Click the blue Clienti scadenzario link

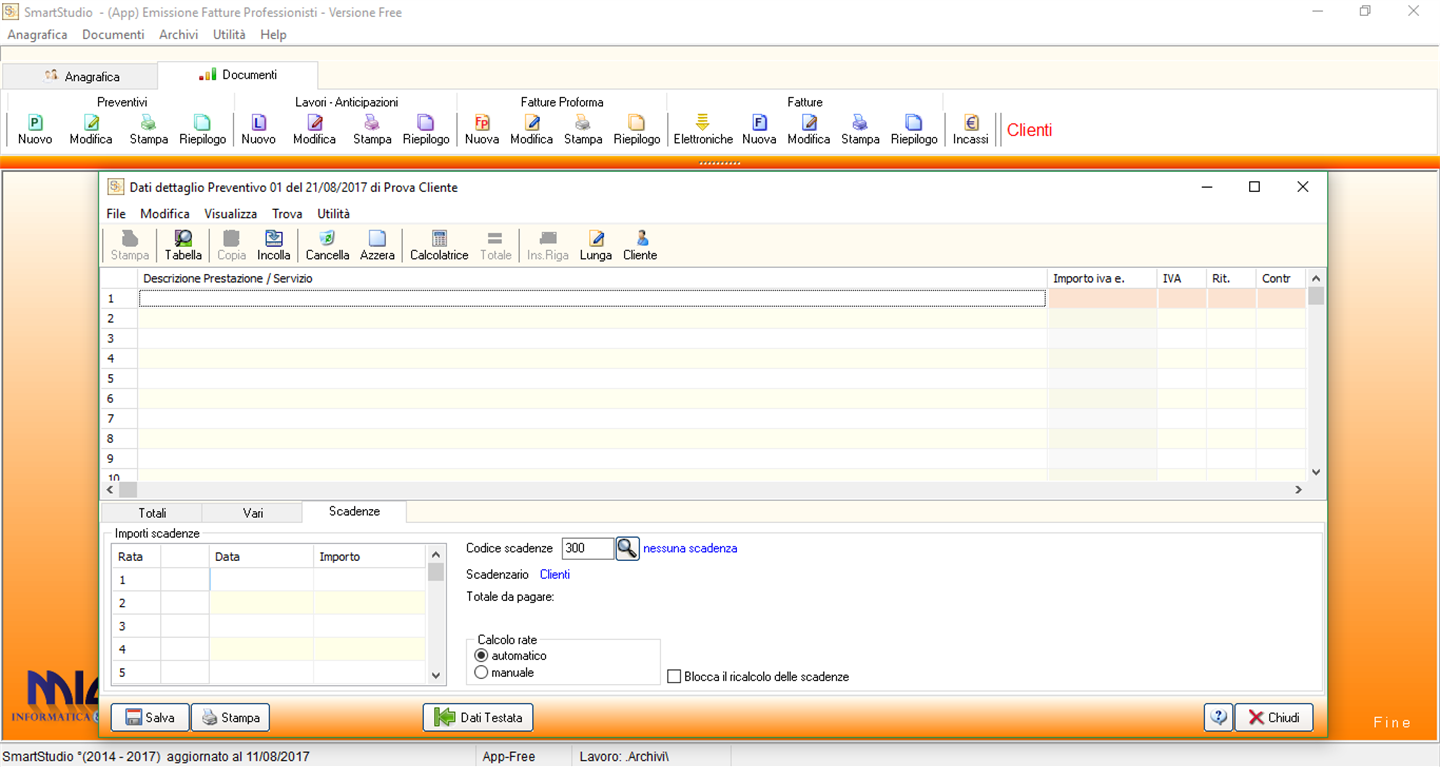click(x=555, y=574)
